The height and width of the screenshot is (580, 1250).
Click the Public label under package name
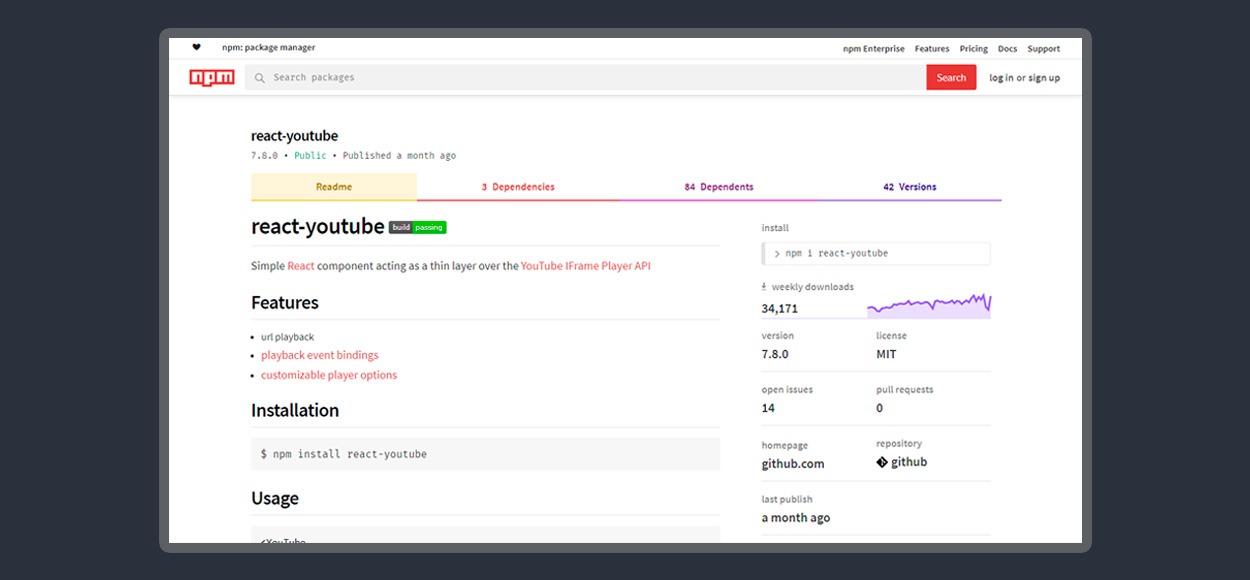point(310,156)
